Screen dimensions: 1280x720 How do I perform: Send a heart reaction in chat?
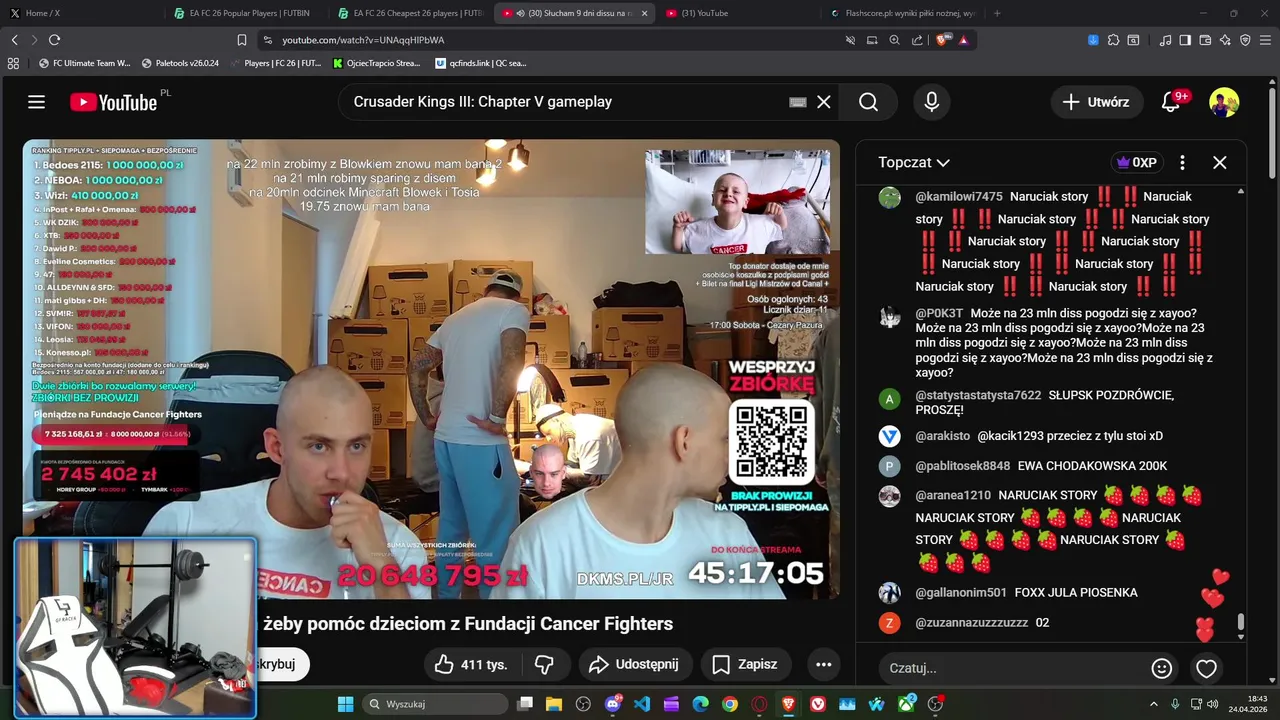[1206, 668]
